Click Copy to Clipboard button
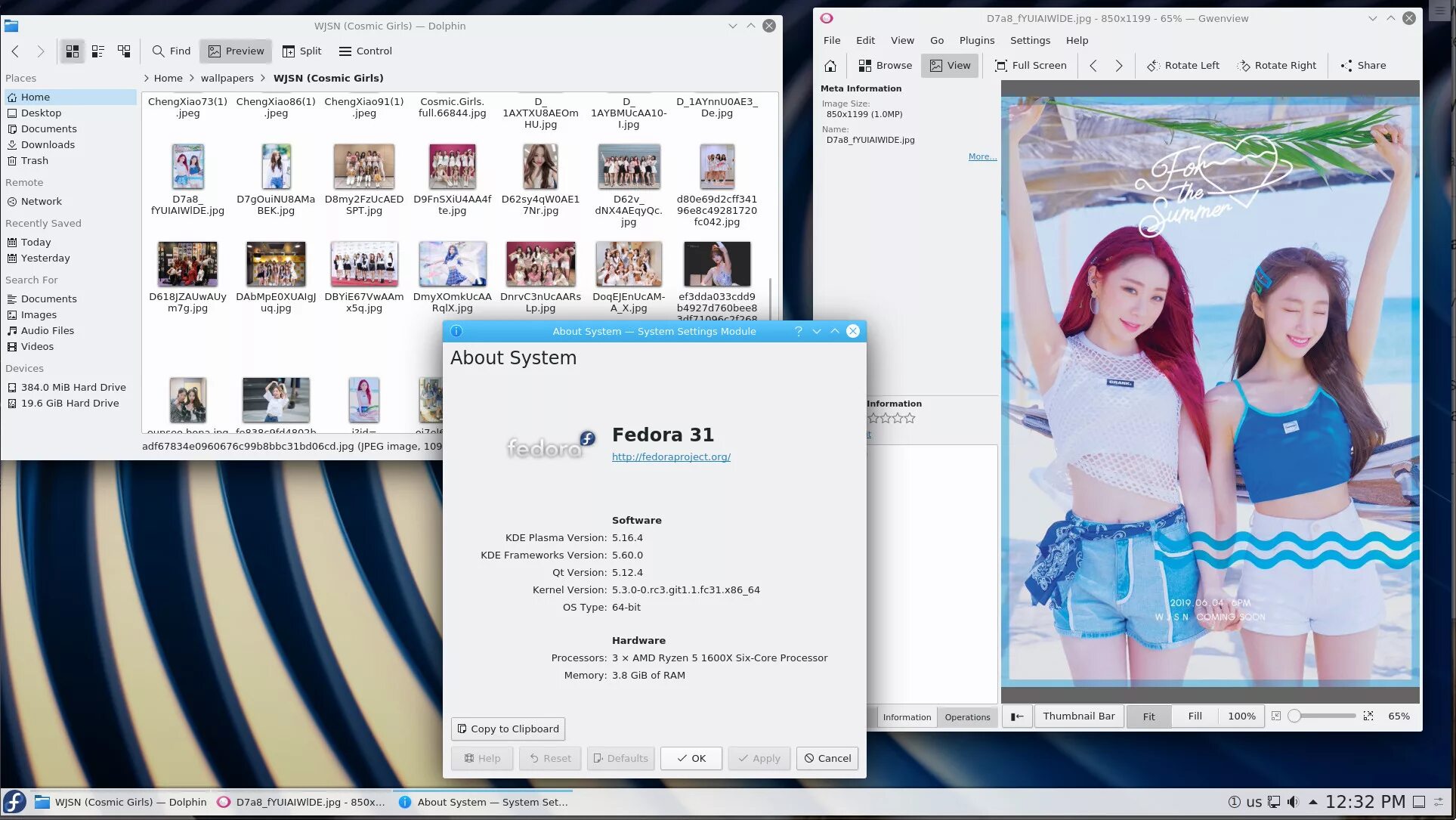The width and height of the screenshot is (1456, 820). pos(508,729)
